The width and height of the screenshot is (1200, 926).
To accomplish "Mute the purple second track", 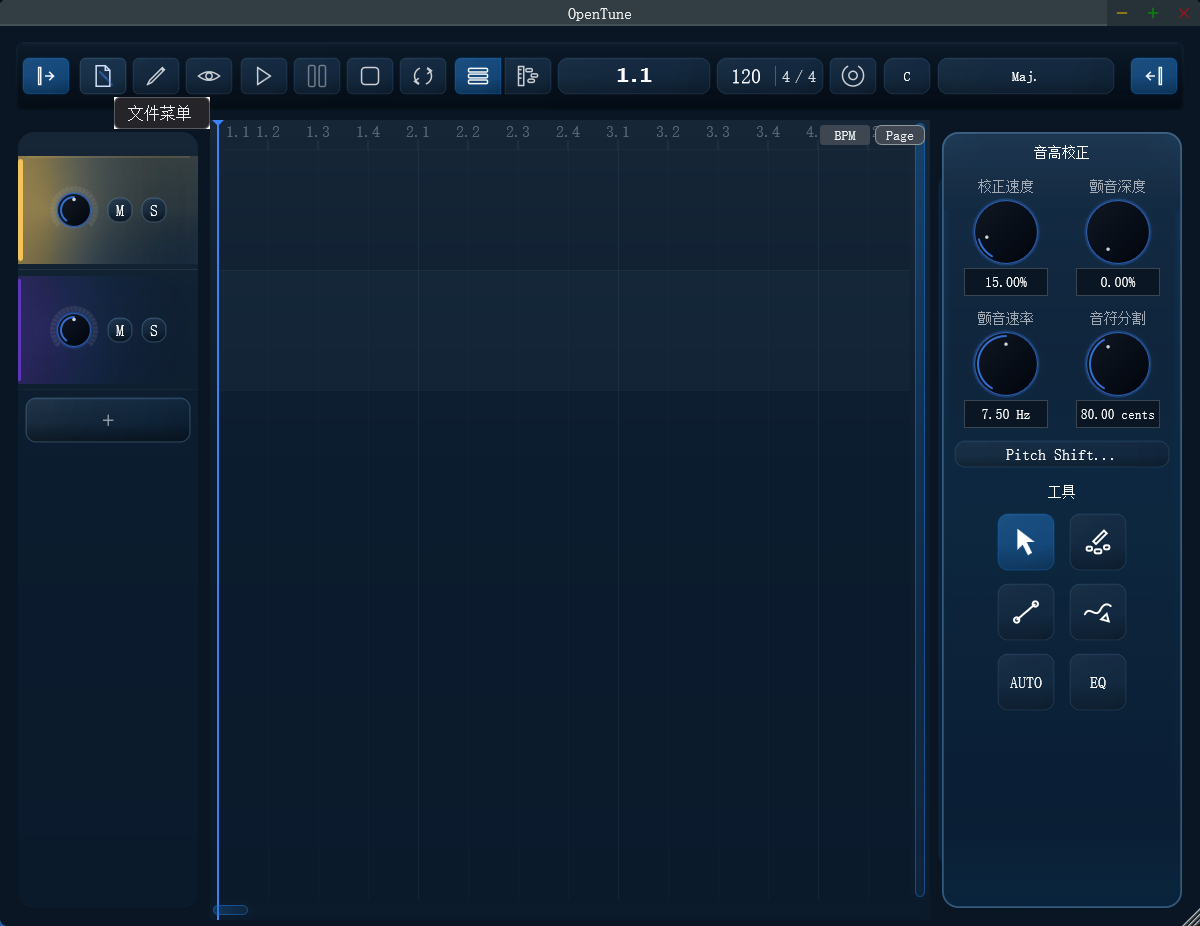I will 120,330.
